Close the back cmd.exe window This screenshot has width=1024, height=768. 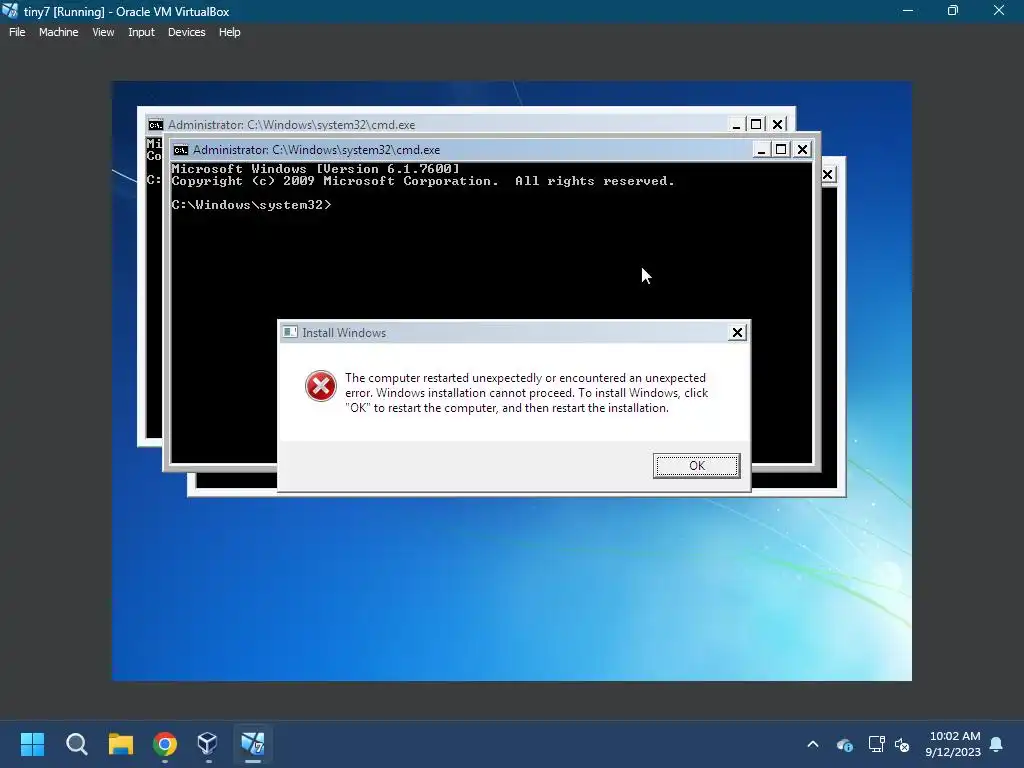click(x=777, y=124)
